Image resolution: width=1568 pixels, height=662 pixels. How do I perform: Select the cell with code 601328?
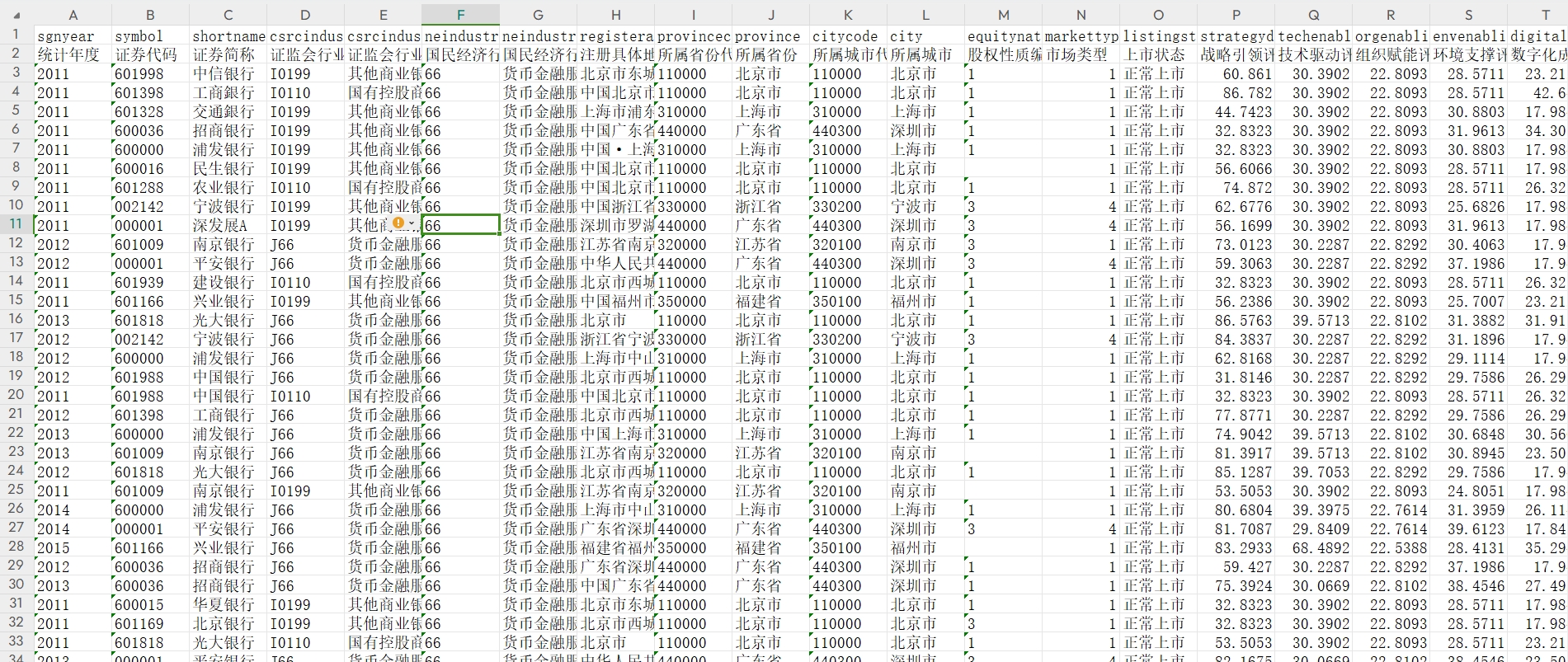pos(150,111)
